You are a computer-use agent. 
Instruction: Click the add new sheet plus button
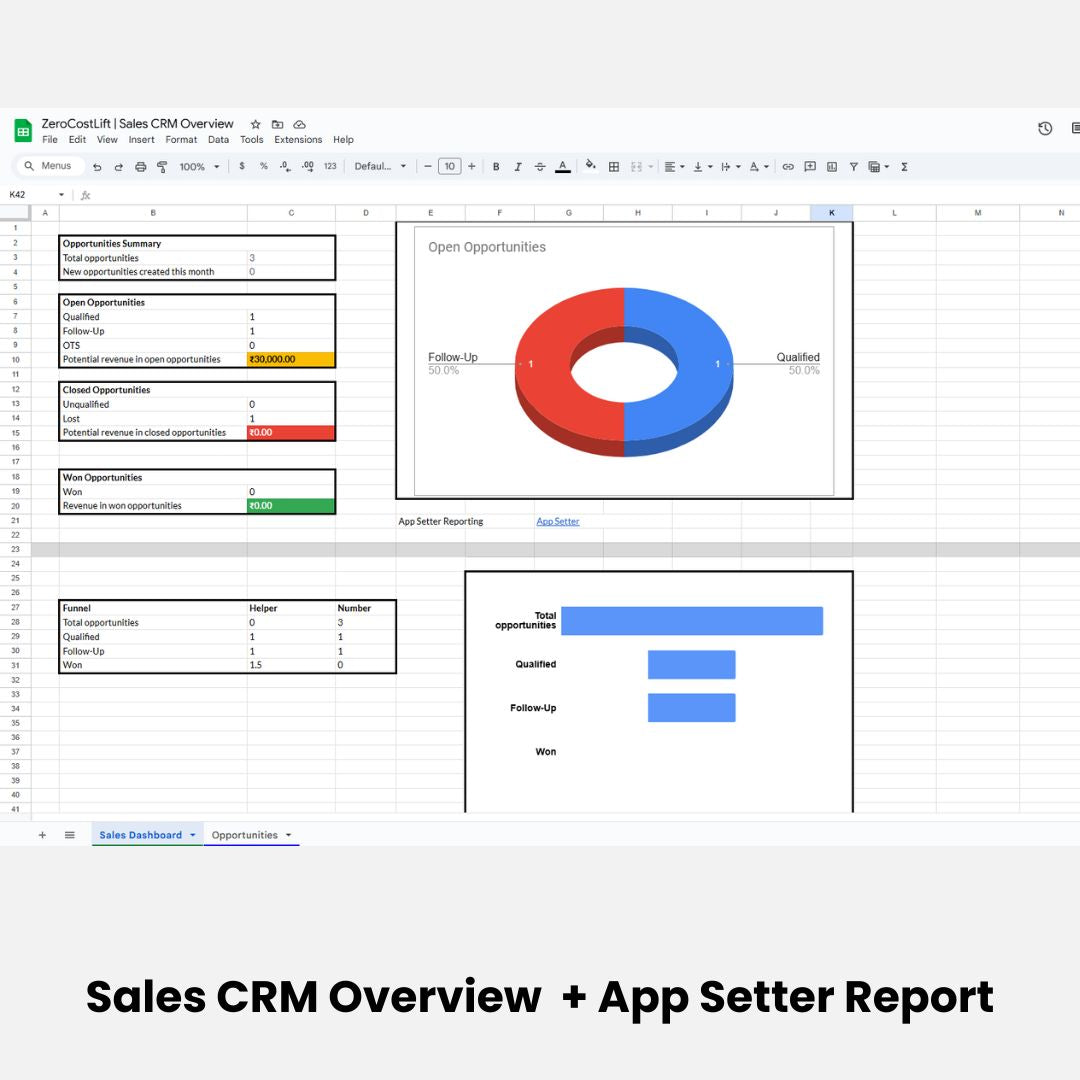[42, 835]
